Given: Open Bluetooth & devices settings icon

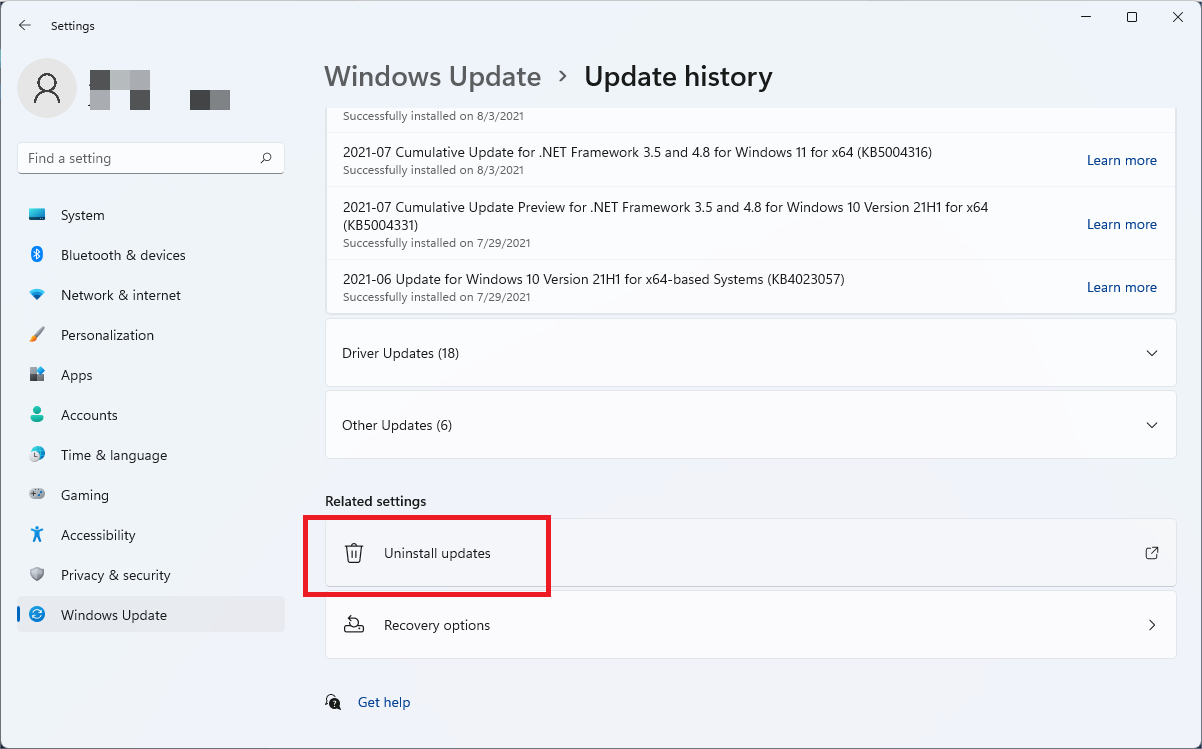Looking at the screenshot, I should [x=38, y=254].
